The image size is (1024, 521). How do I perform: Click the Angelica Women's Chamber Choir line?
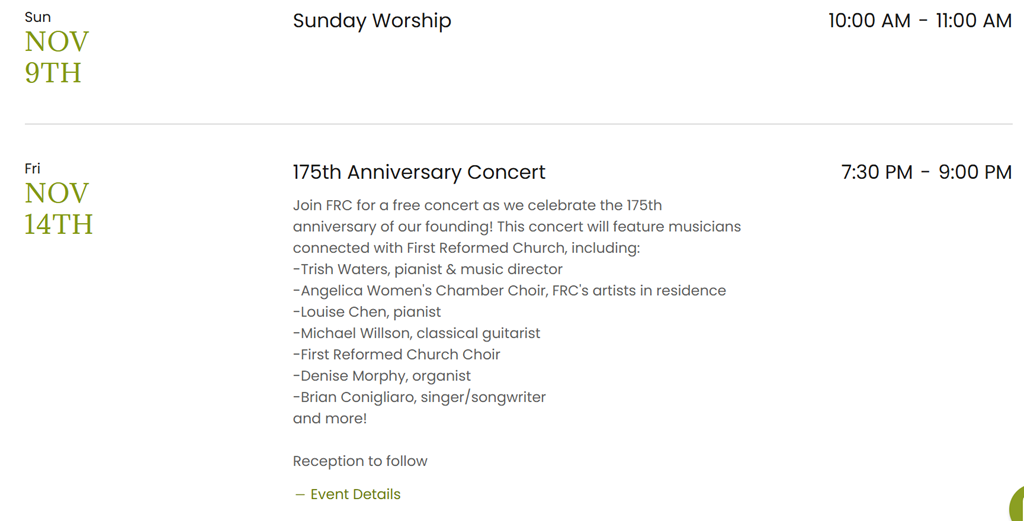tap(509, 290)
